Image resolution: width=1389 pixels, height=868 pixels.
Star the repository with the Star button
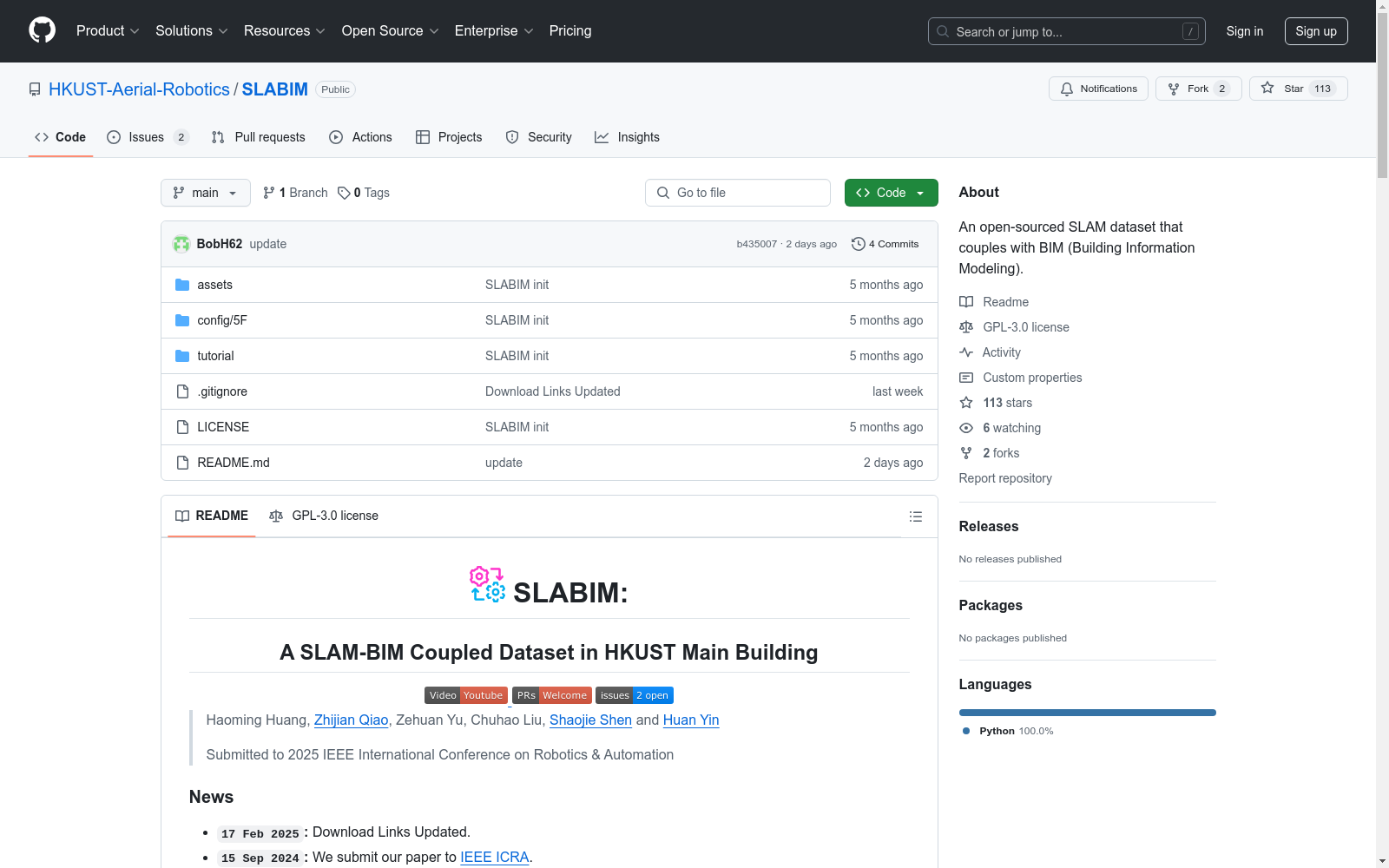[1299, 89]
